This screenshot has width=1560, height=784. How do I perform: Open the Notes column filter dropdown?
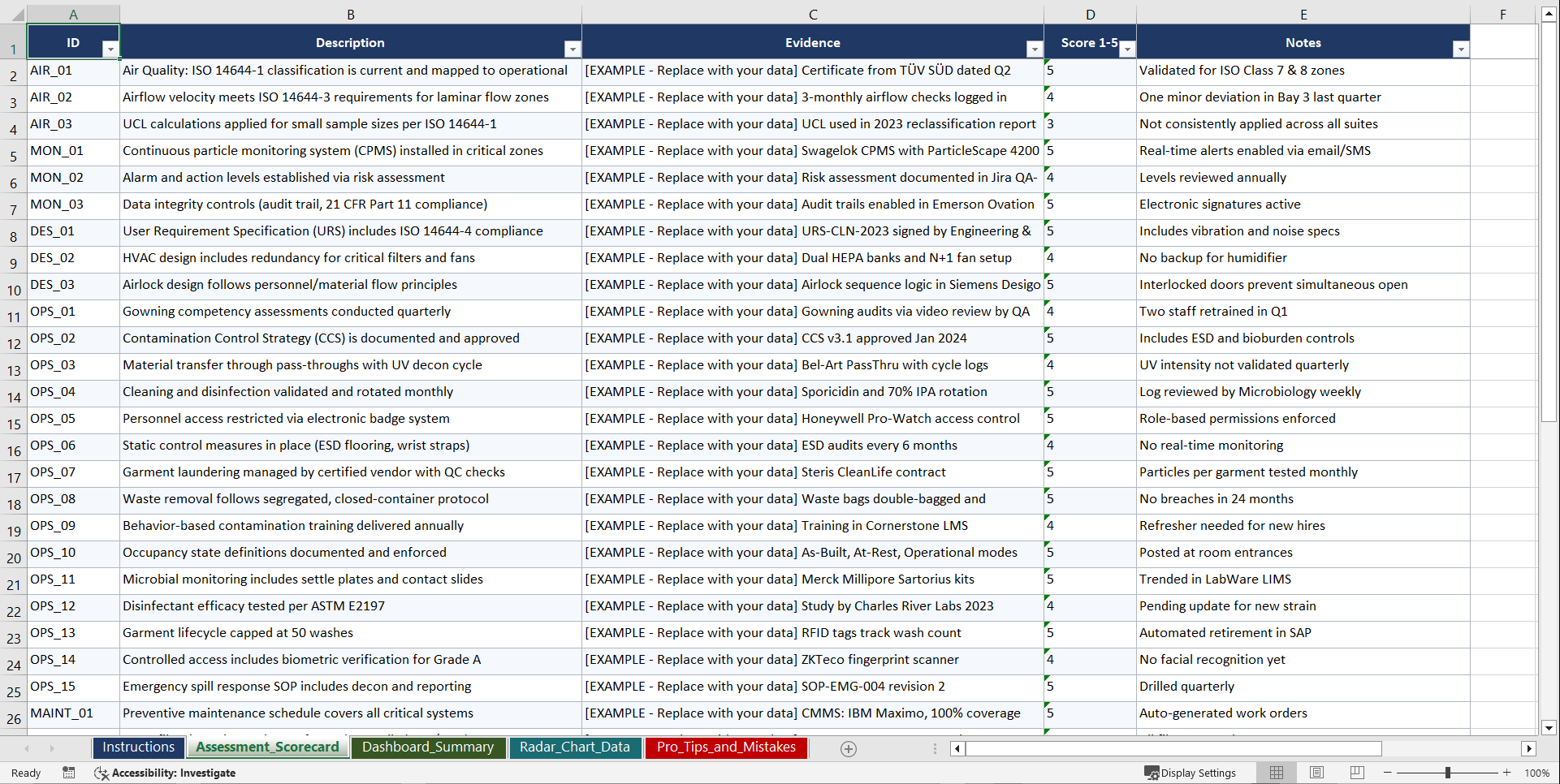pos(1461,50)
